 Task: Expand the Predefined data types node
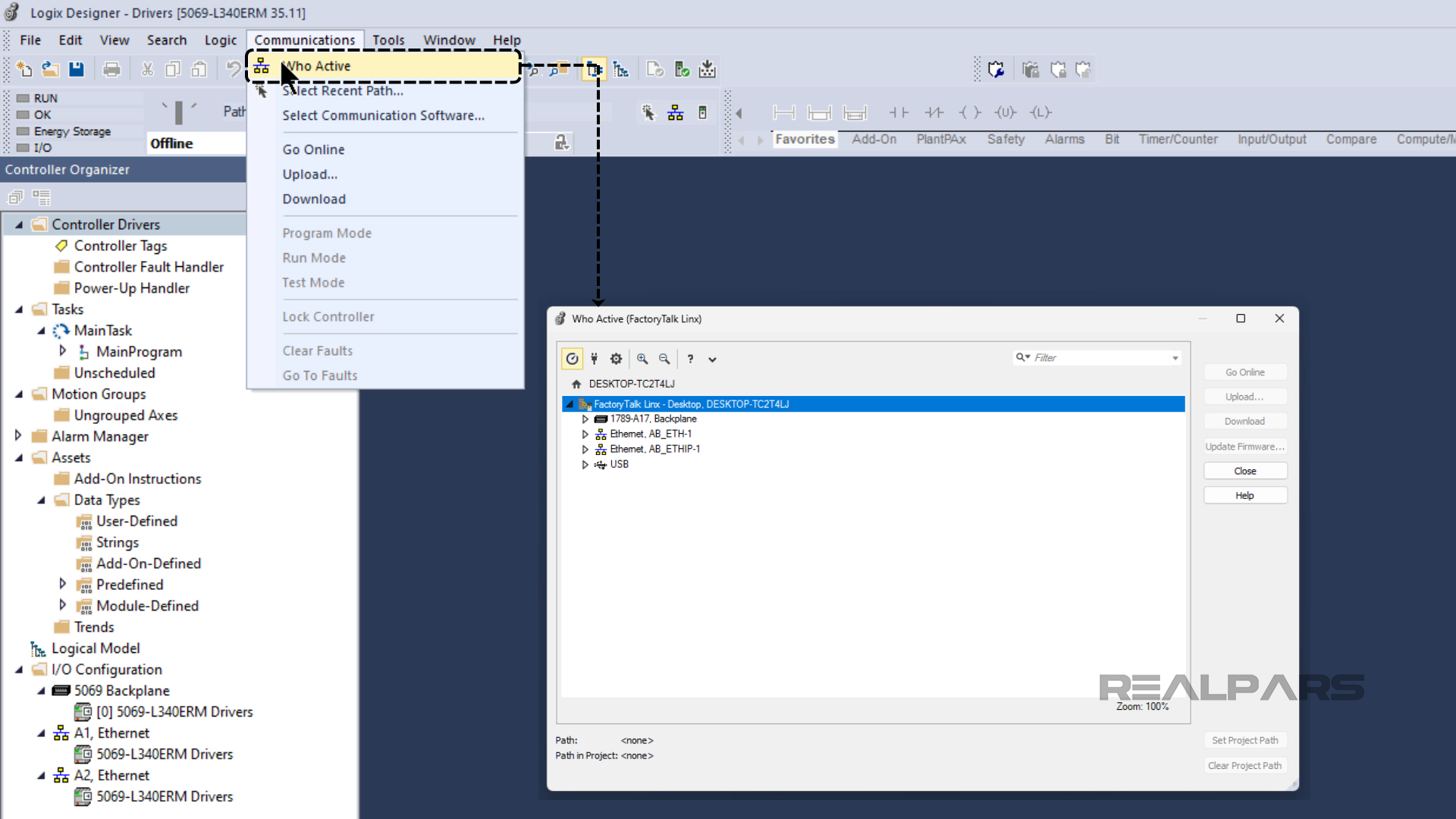tap(63, 584)
